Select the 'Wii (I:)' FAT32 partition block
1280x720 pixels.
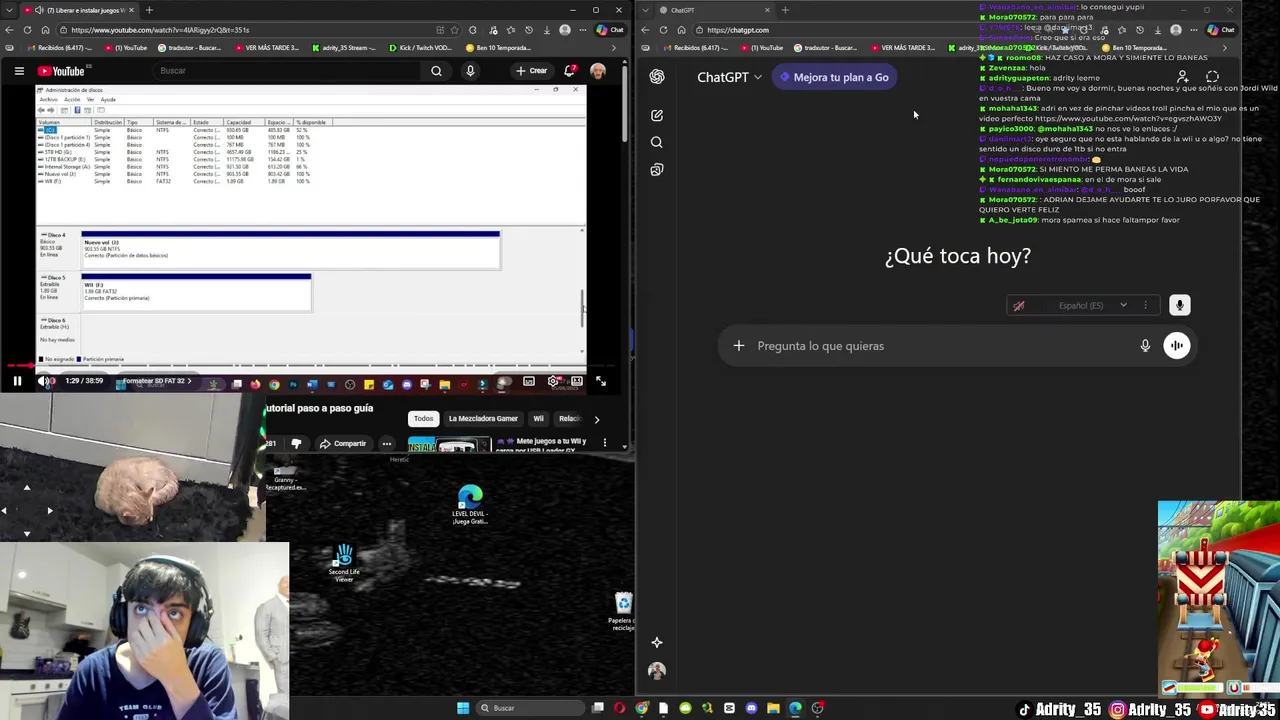(196, 294)
